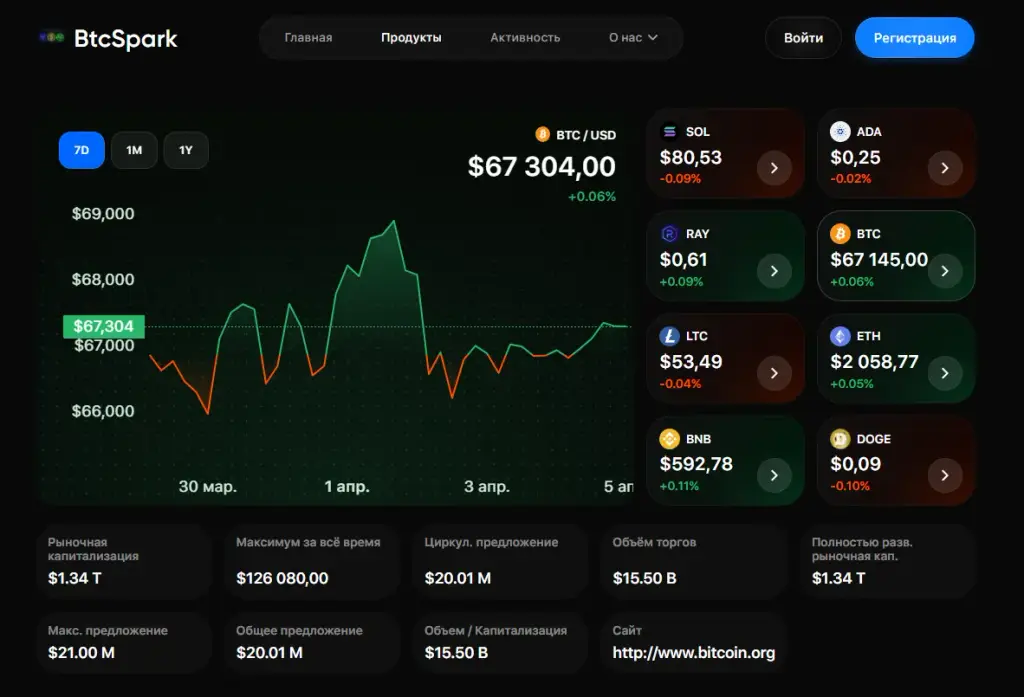Click the 1 апр. date label on chart

coord(347,487)
